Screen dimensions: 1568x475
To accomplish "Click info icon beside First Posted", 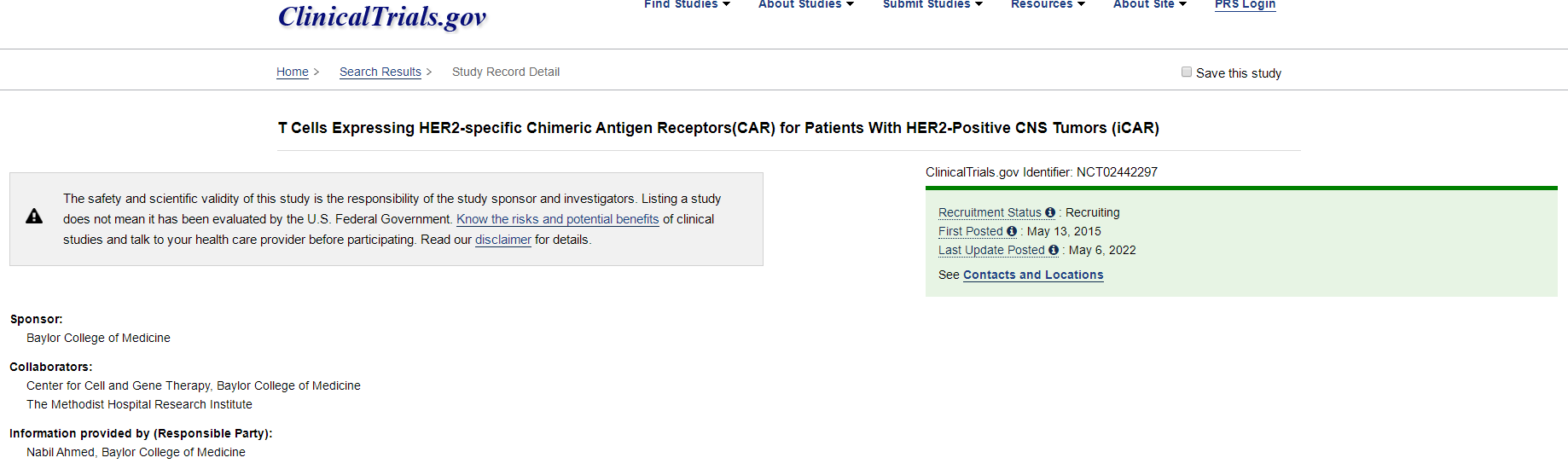I will [1012, 231].
